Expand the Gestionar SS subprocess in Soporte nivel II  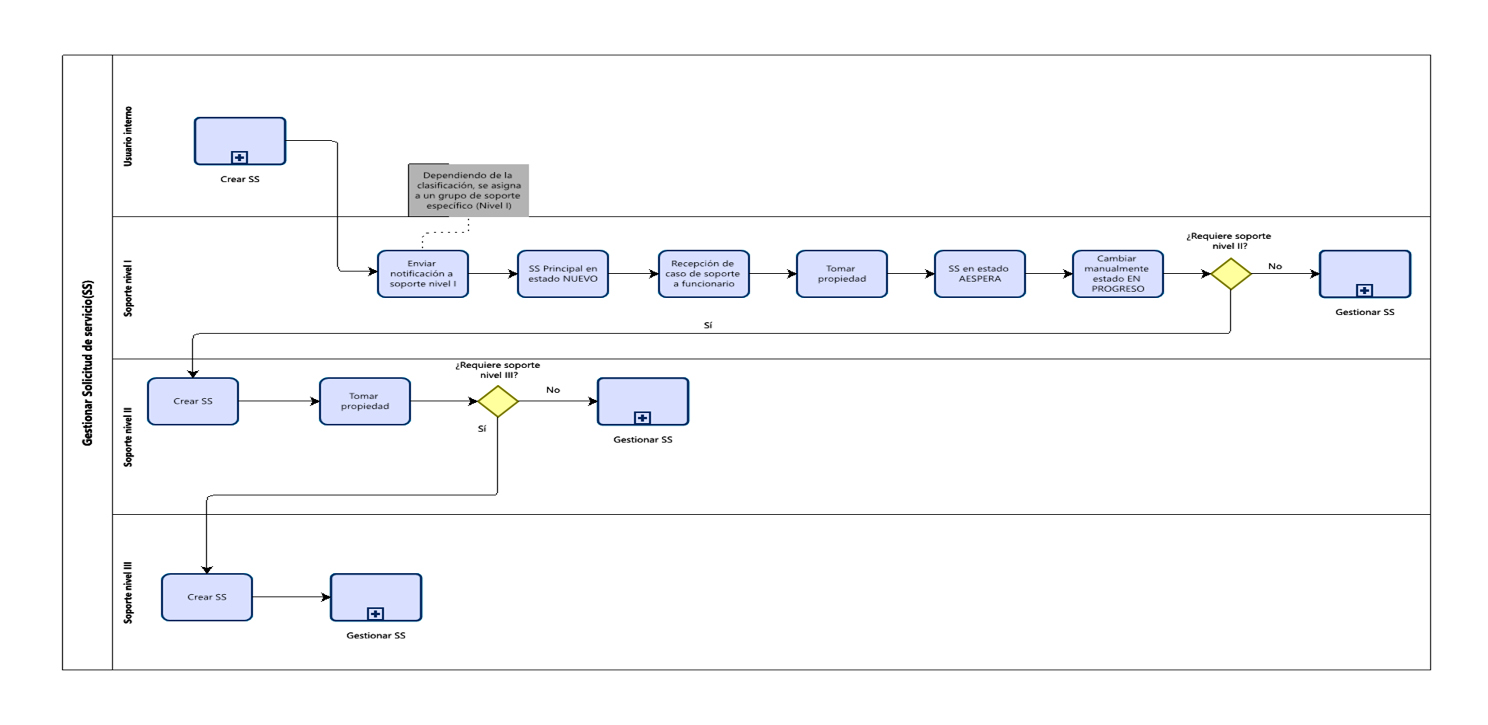pyautogui.click(x=642, y=418)
